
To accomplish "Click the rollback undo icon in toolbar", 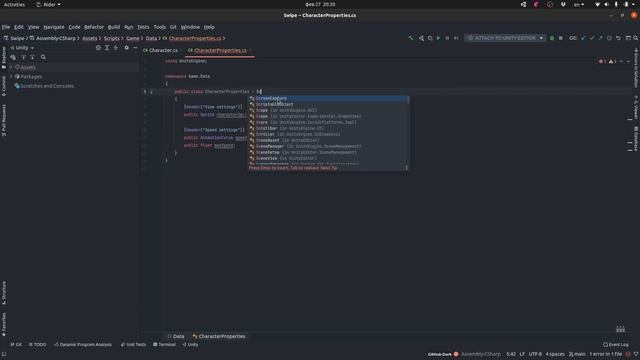I will coord(618,38).
